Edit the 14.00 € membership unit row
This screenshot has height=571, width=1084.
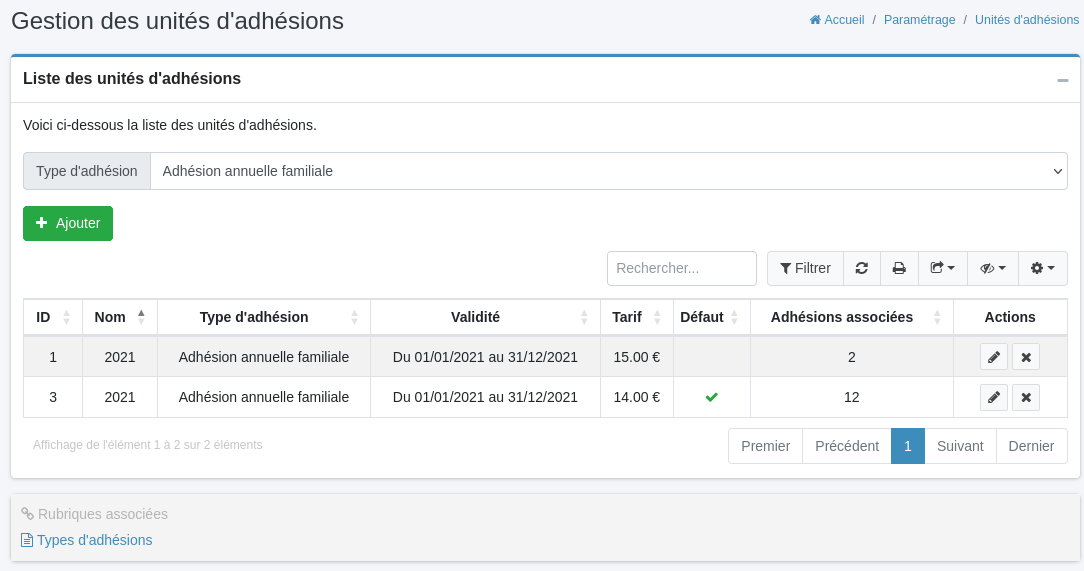[x=993, y=398]
